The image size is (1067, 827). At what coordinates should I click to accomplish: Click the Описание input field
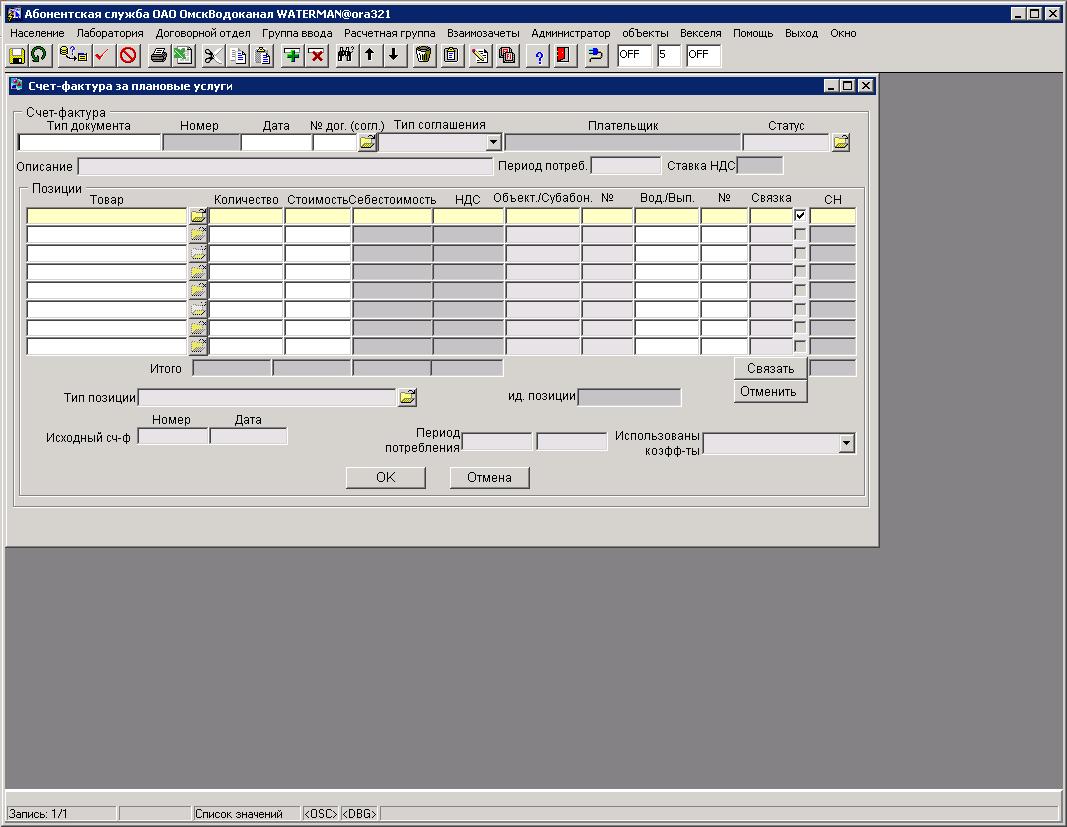tap(285, 166)
